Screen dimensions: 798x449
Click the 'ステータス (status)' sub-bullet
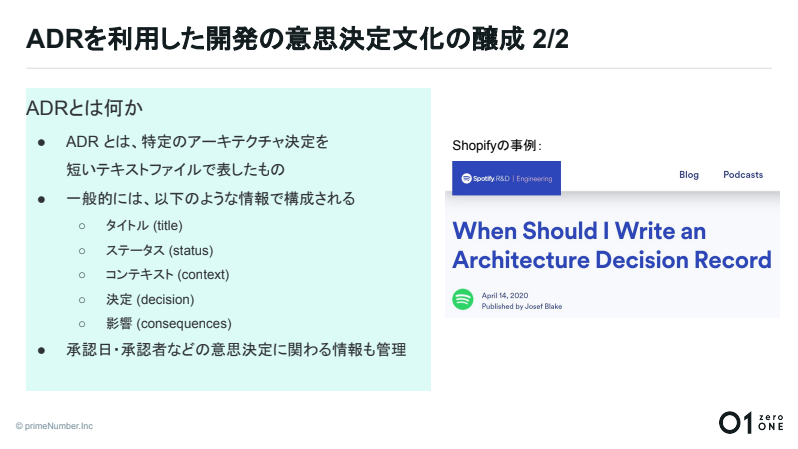pyautogui.click(x=159, y=250)
